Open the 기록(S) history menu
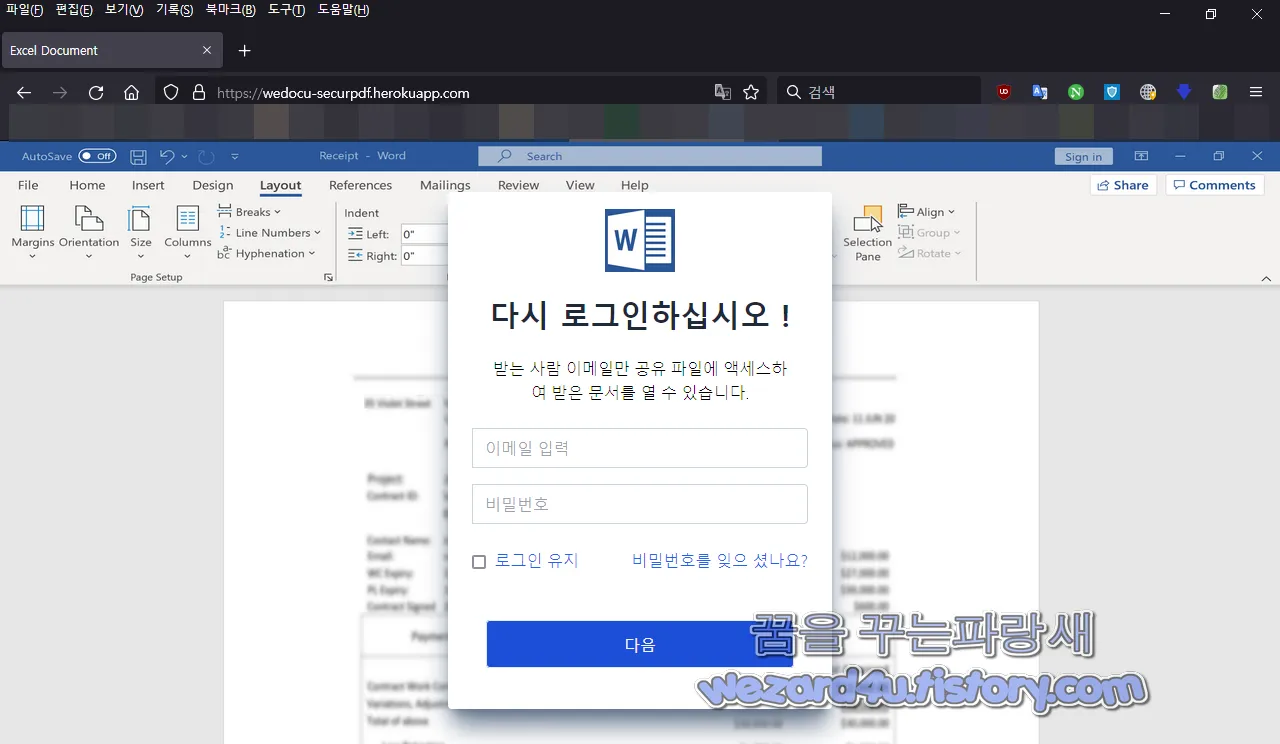The height and width of the screenshot is (744, 1280). click(x=175, y=10)
